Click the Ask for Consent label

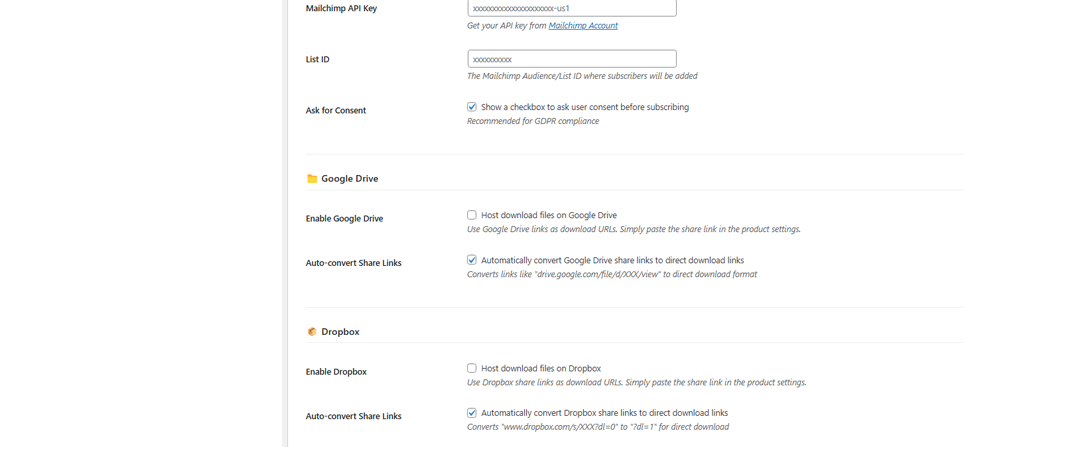tap(336, 111)
